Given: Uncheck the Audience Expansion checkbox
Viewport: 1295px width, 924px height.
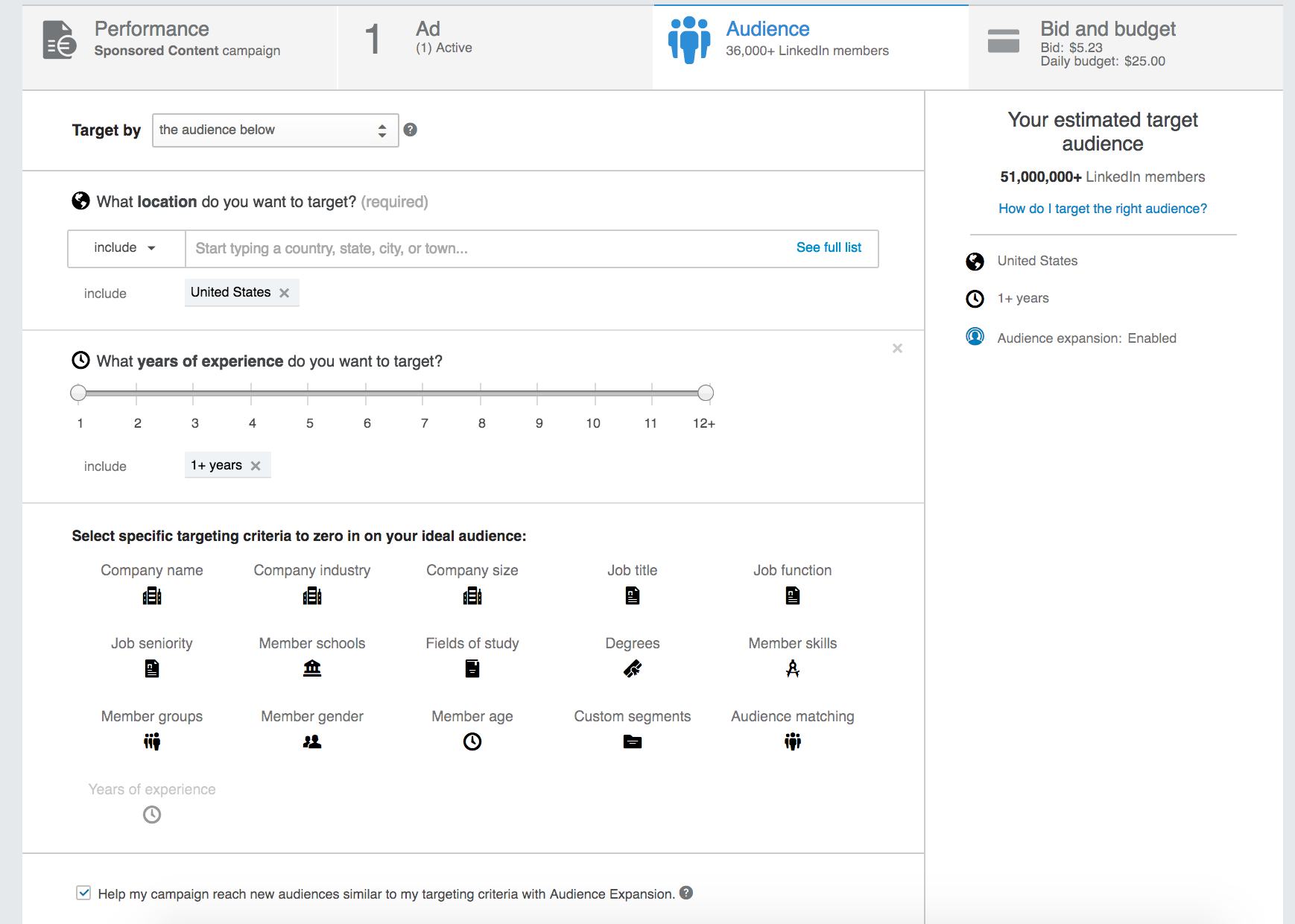Looking at the screenshot, I should tap(83, 893).
